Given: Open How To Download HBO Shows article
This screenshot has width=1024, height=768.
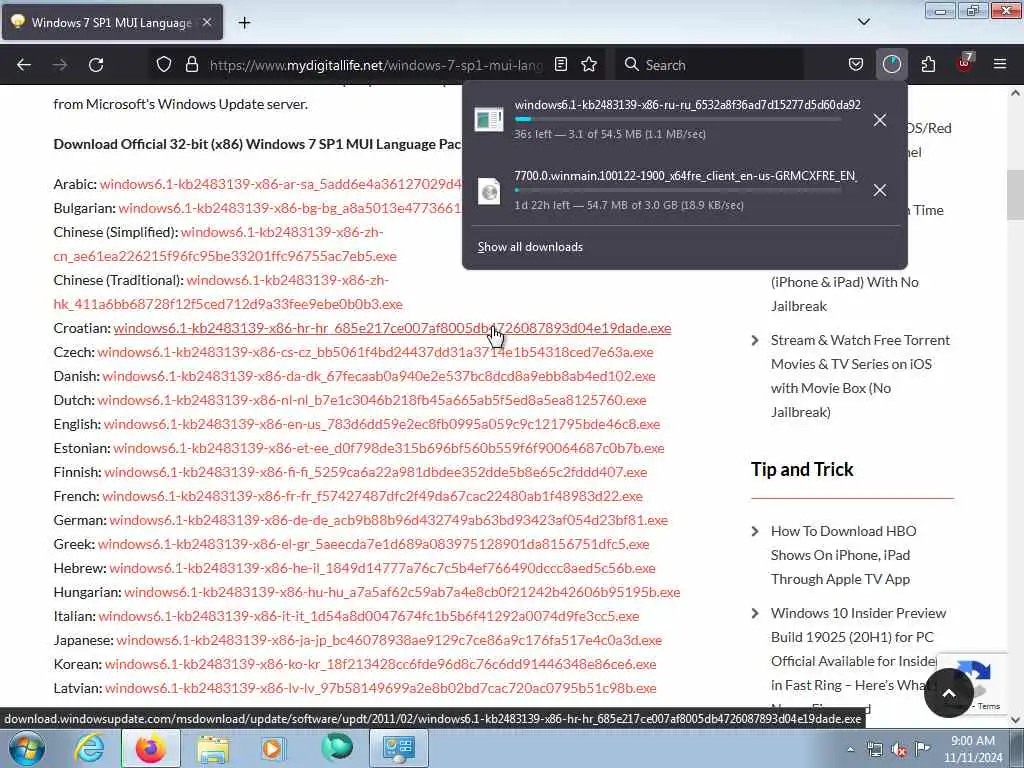Looking at the screenshot, I should (x=843, y=555).
